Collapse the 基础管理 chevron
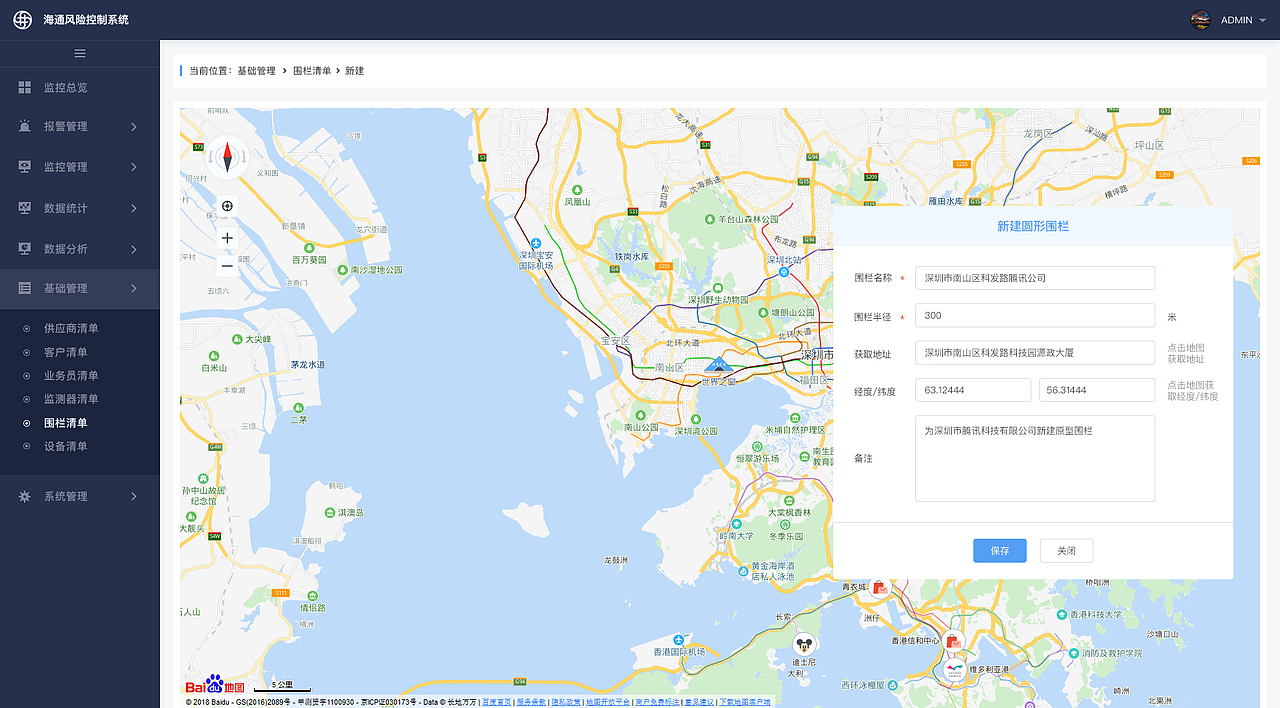 [134, 288]
